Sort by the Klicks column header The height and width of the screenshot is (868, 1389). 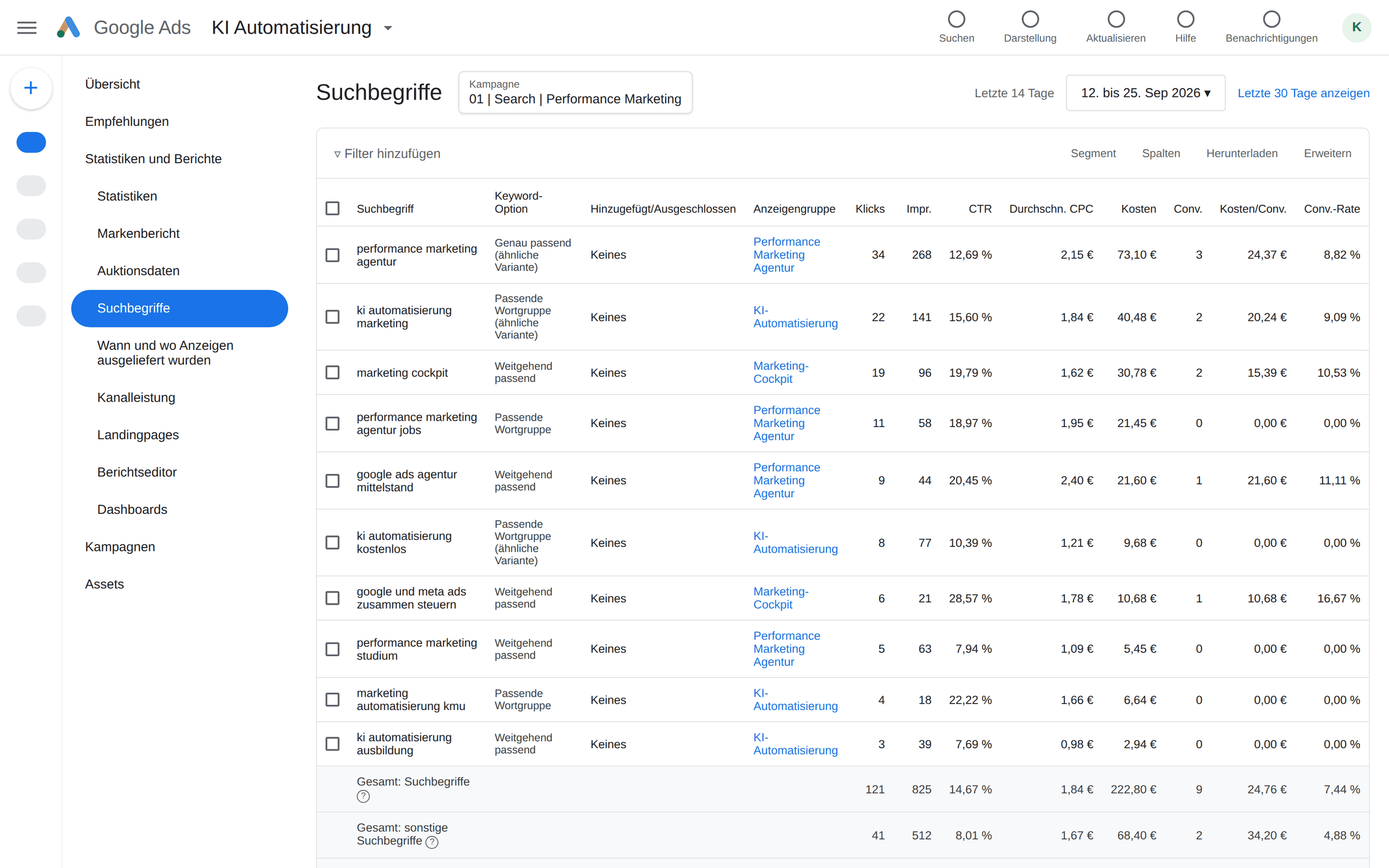click(869, 208)
